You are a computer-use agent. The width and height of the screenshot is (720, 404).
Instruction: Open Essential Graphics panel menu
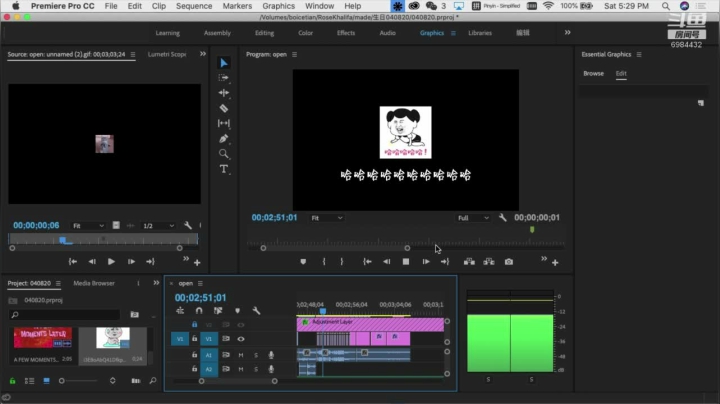tap(639, 55)
